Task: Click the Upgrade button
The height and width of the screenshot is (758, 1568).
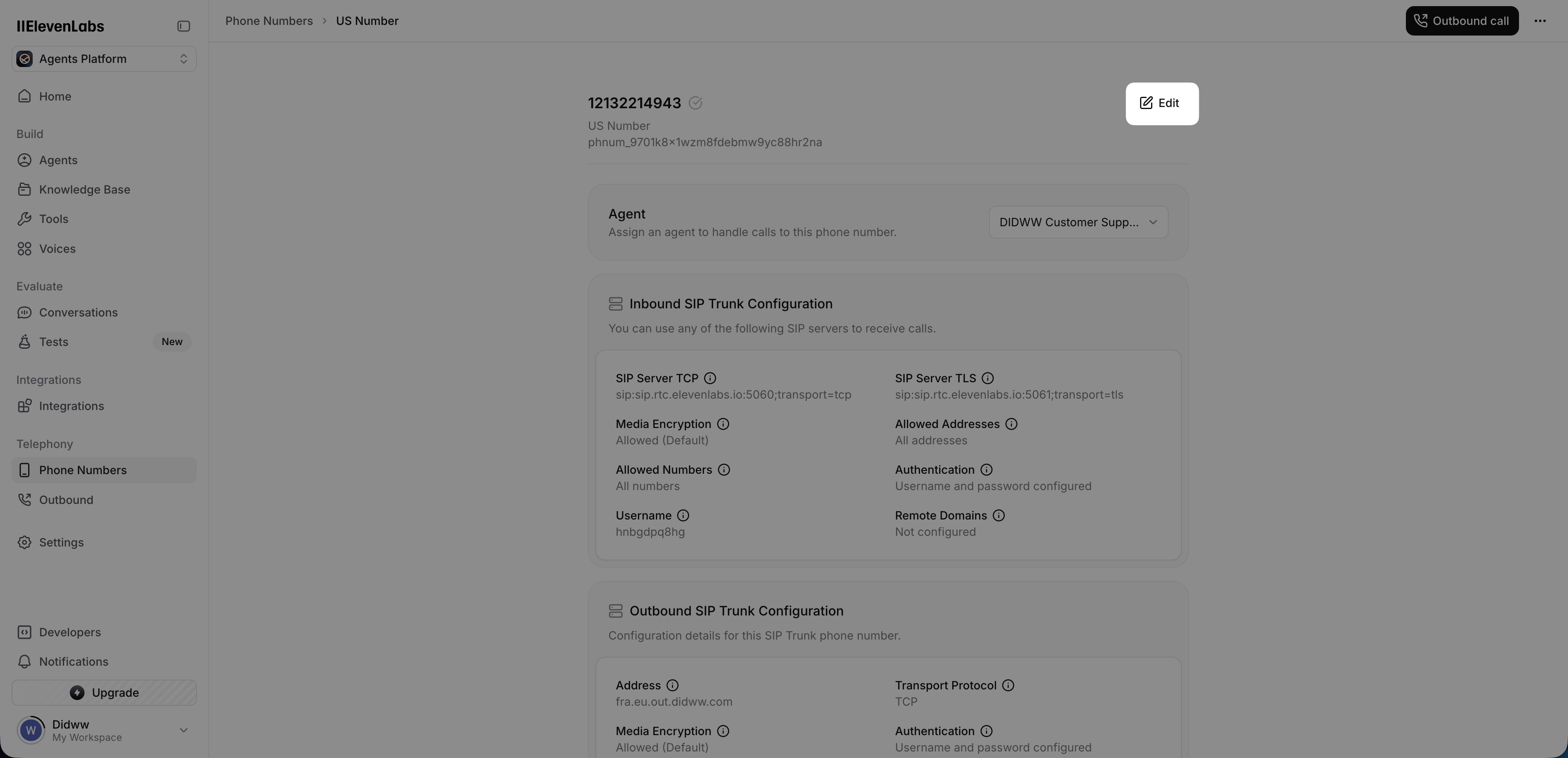Action: tap(103, 693)
